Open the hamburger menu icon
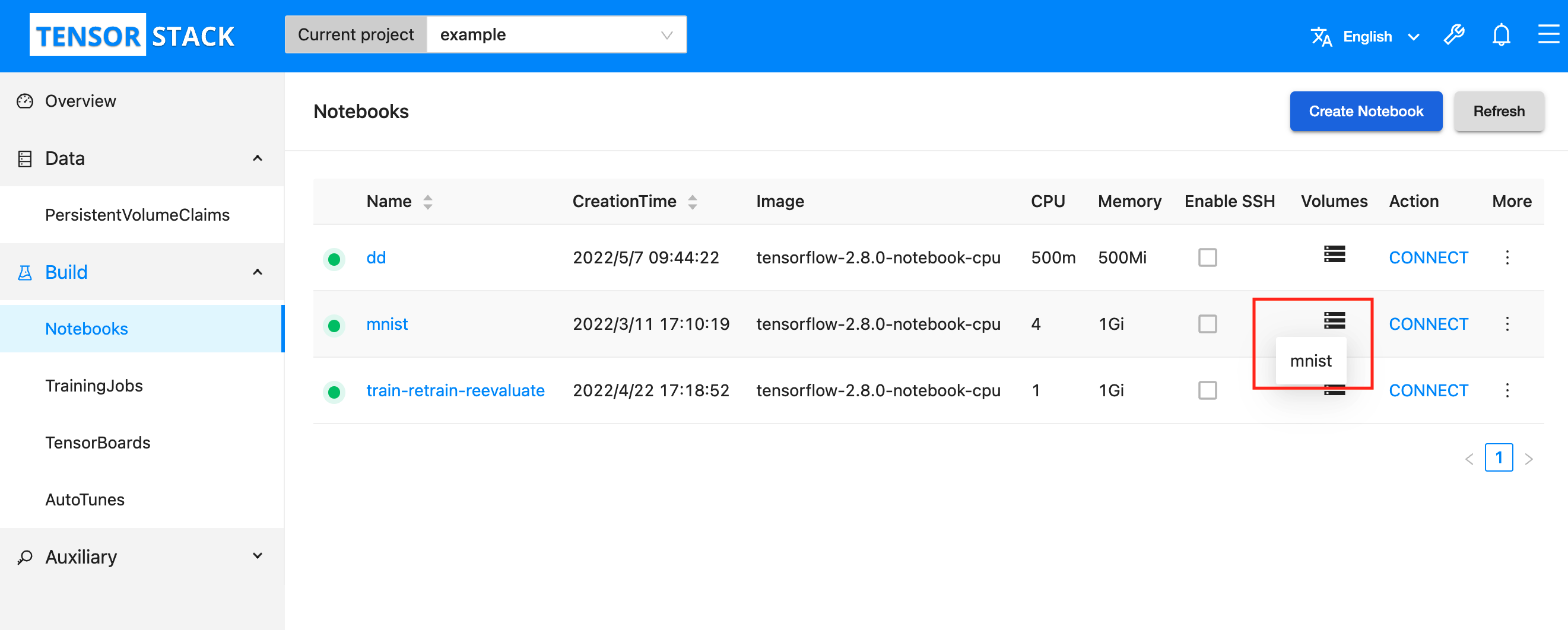 click(1548, 34)
